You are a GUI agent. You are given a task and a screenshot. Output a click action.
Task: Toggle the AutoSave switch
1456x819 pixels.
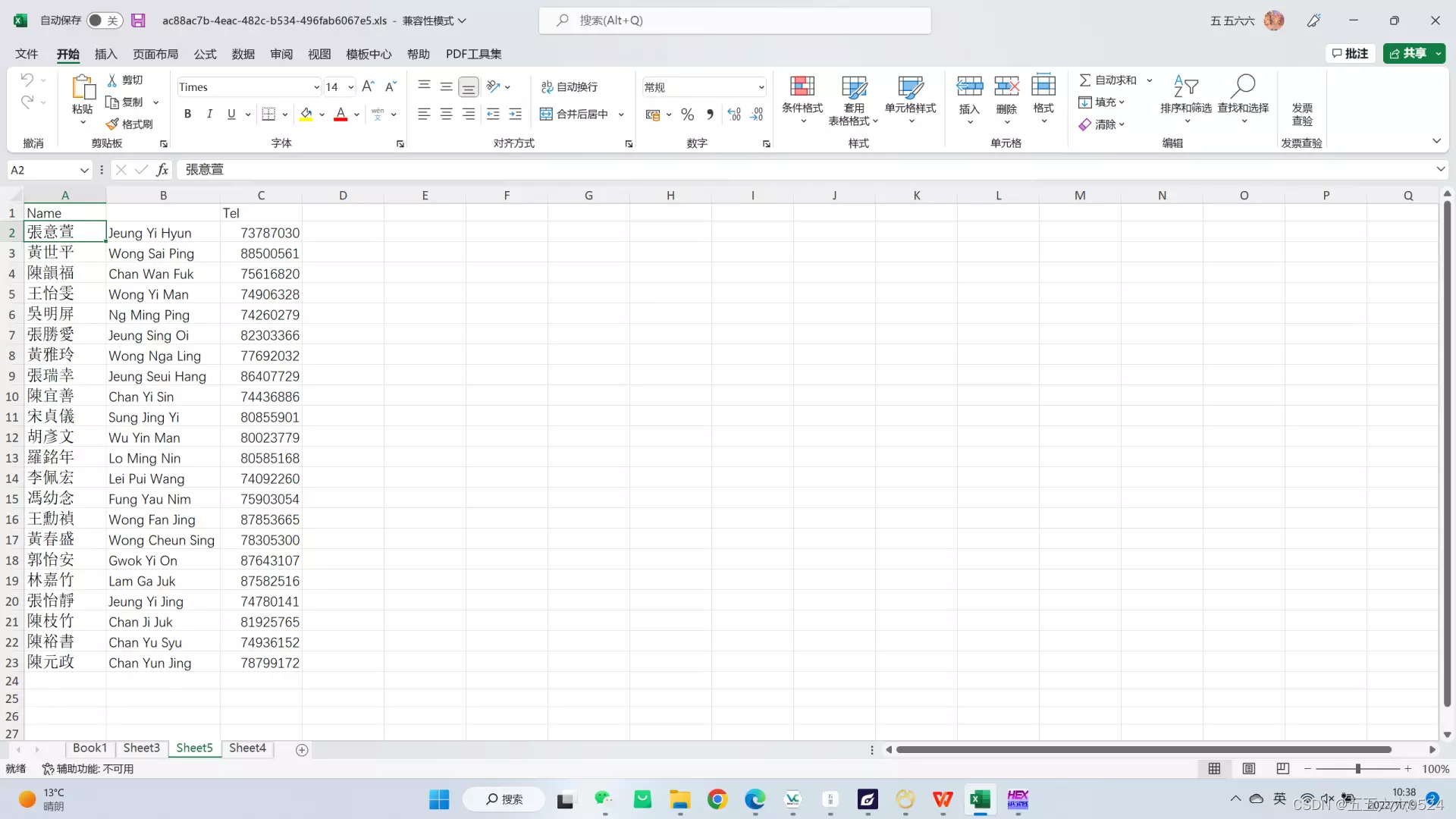(x=104, y=20)
